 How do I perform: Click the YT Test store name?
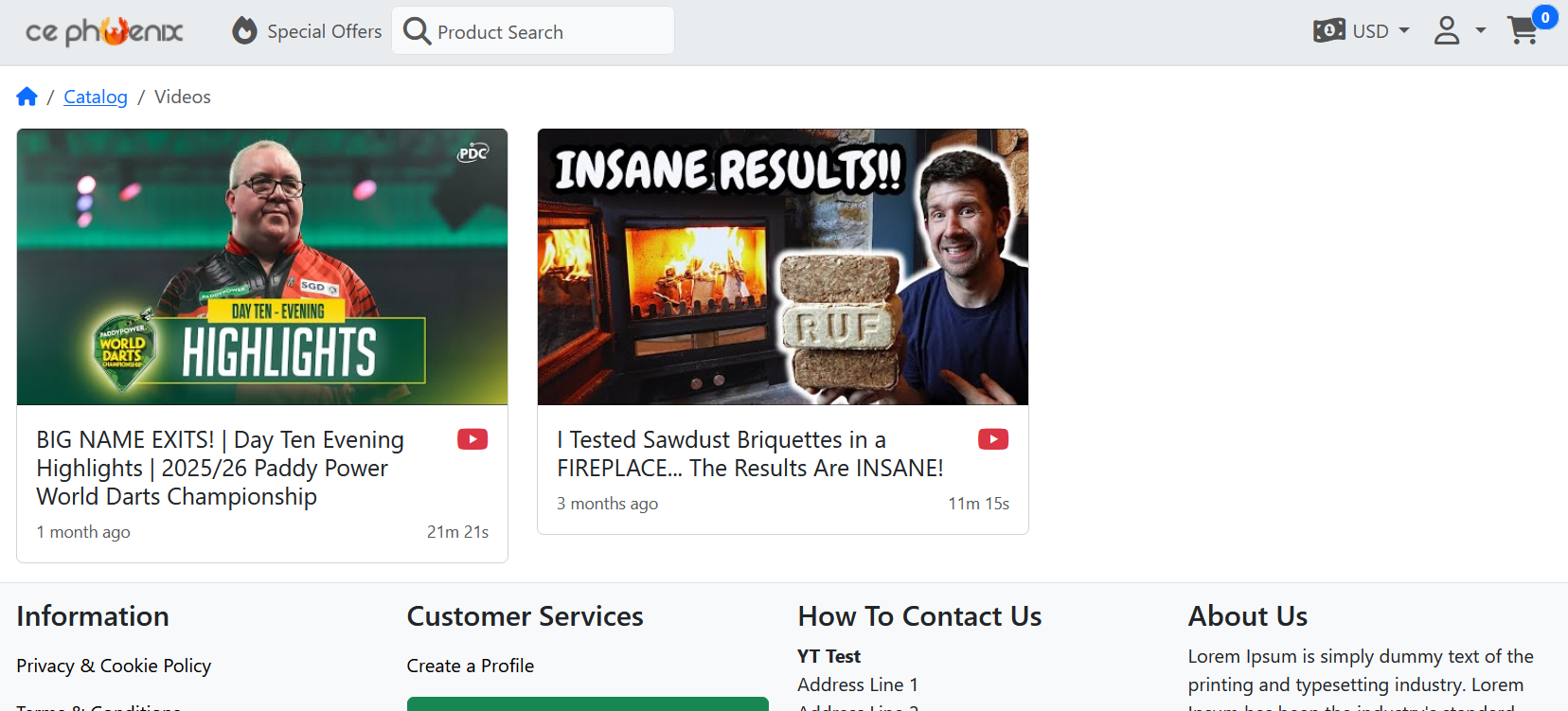click(x=829, y=656)
